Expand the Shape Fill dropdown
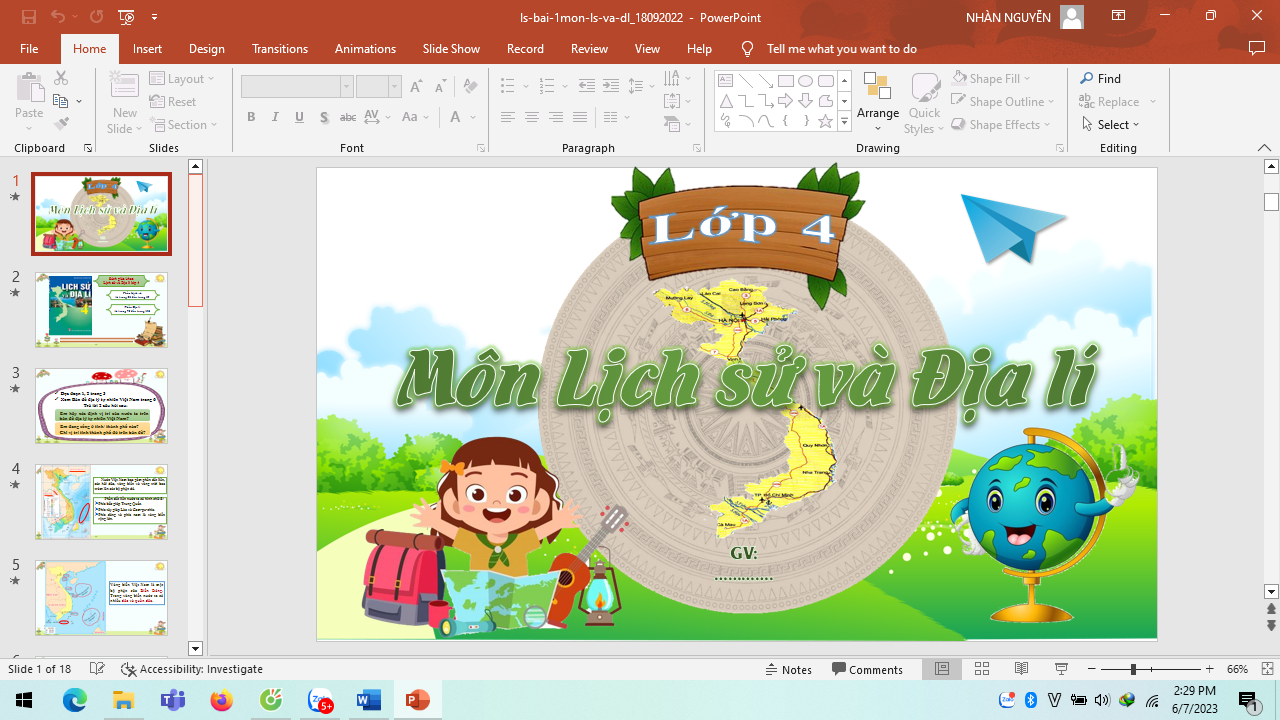The width and height of the screenshot is (1280, 720). point(1027,78)
